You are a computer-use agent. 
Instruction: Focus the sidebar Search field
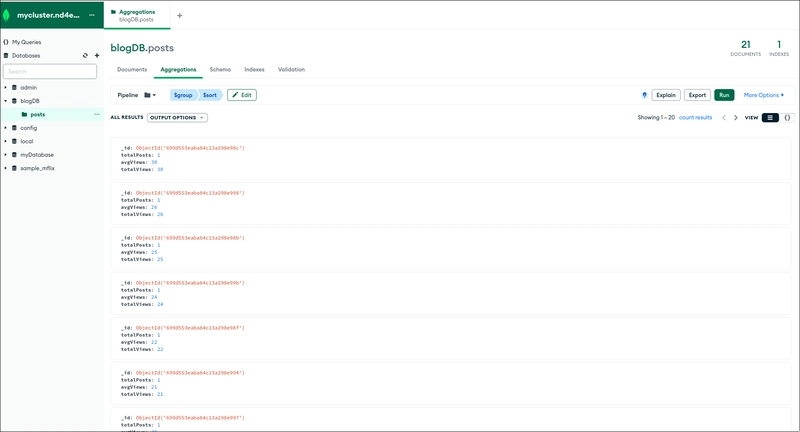click(x=50, y=72)
